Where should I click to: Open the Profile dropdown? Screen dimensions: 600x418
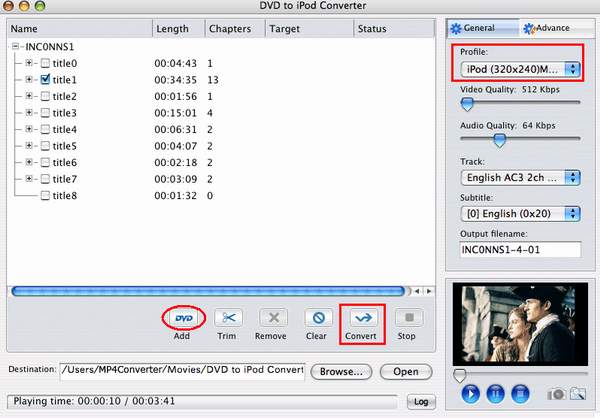pyautogui.click(x=520, y=69)
